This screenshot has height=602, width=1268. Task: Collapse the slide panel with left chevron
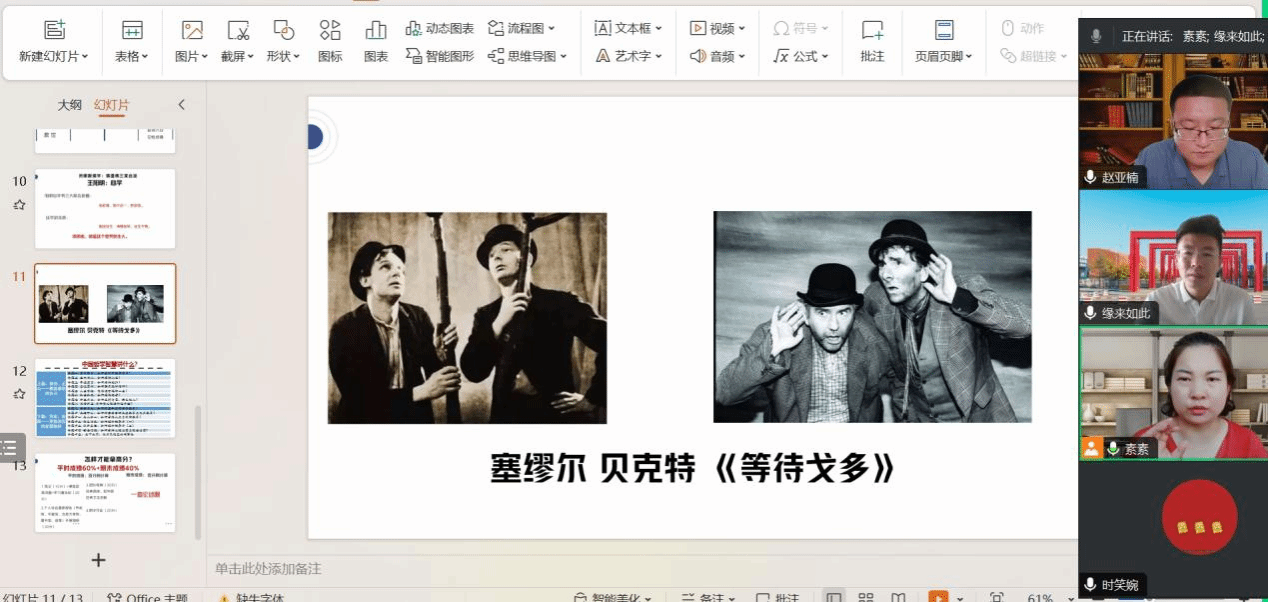pos(181,105)
